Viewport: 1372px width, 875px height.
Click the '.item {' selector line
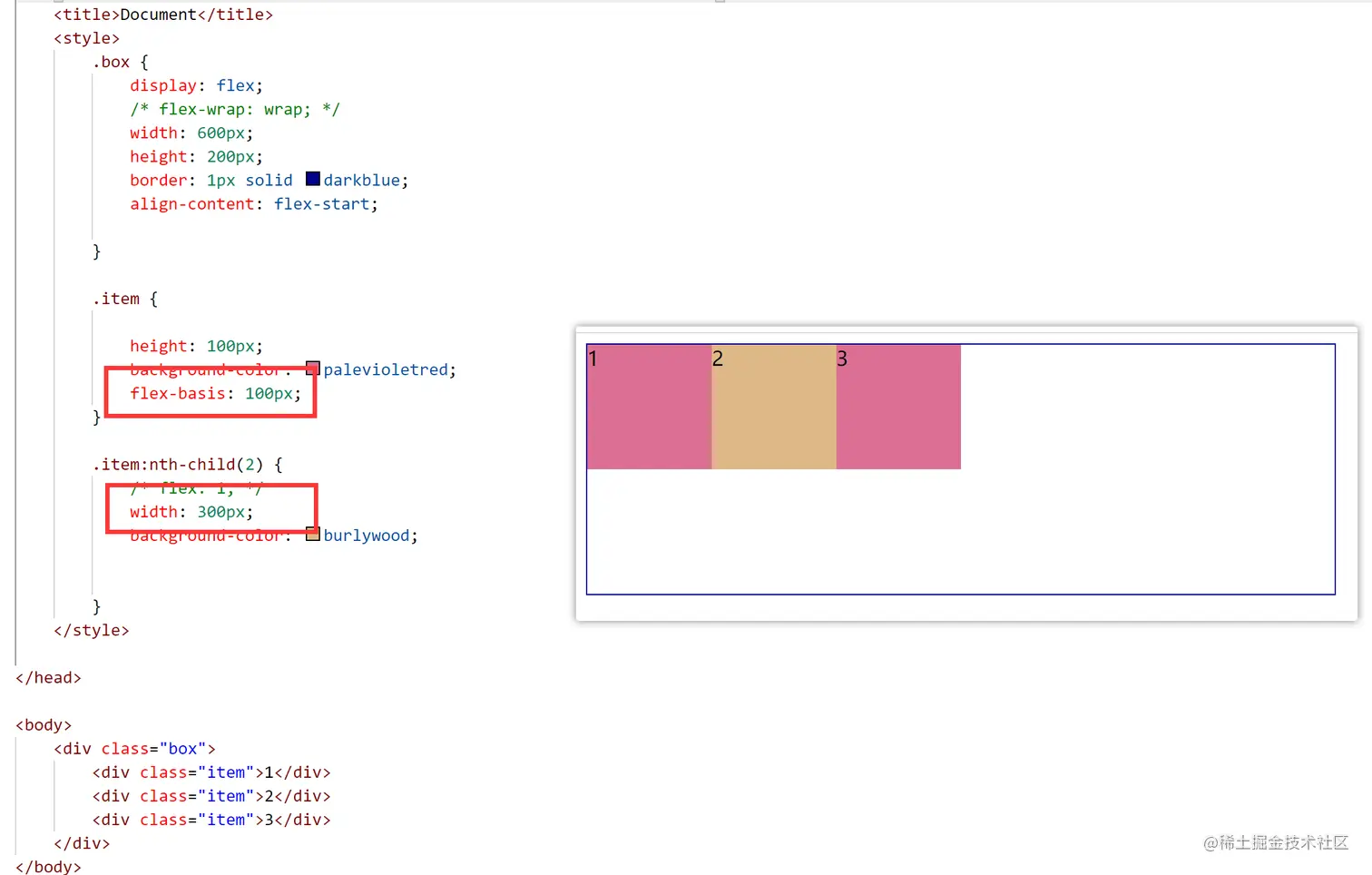point(125,299)
